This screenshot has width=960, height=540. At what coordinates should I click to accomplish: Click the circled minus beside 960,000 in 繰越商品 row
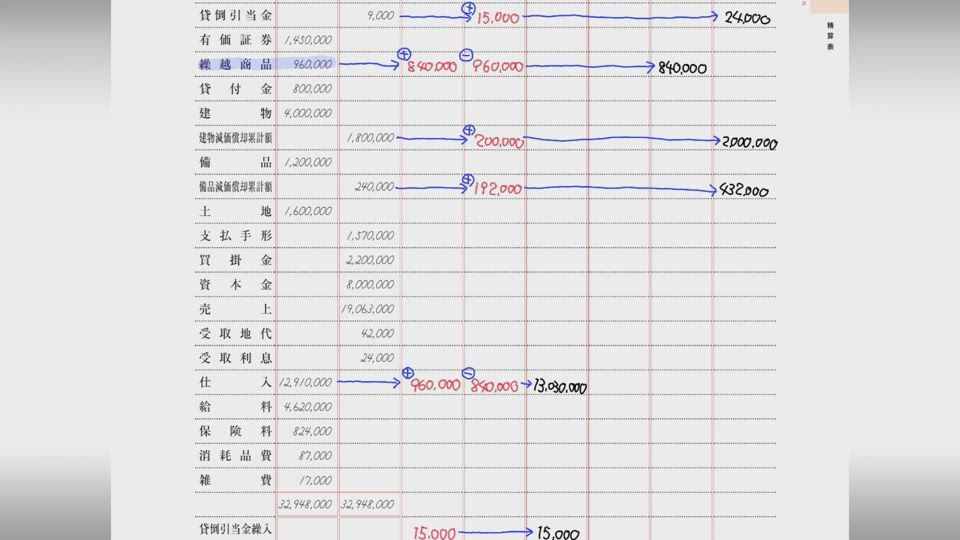click(x=466, y=54)
